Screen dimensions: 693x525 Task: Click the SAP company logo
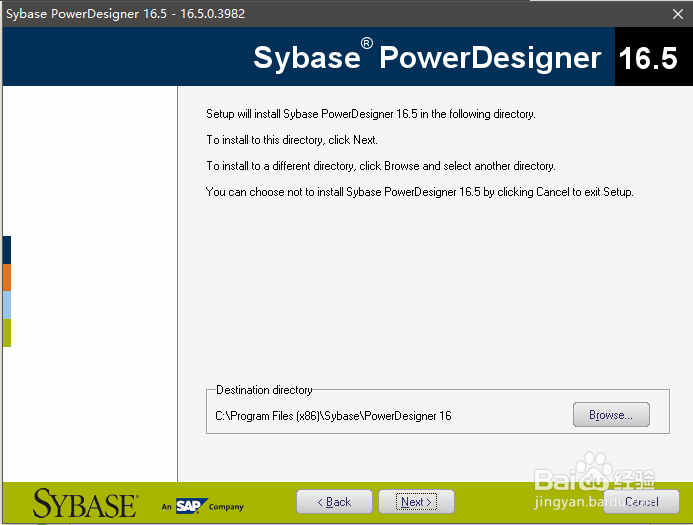point(203,506)
